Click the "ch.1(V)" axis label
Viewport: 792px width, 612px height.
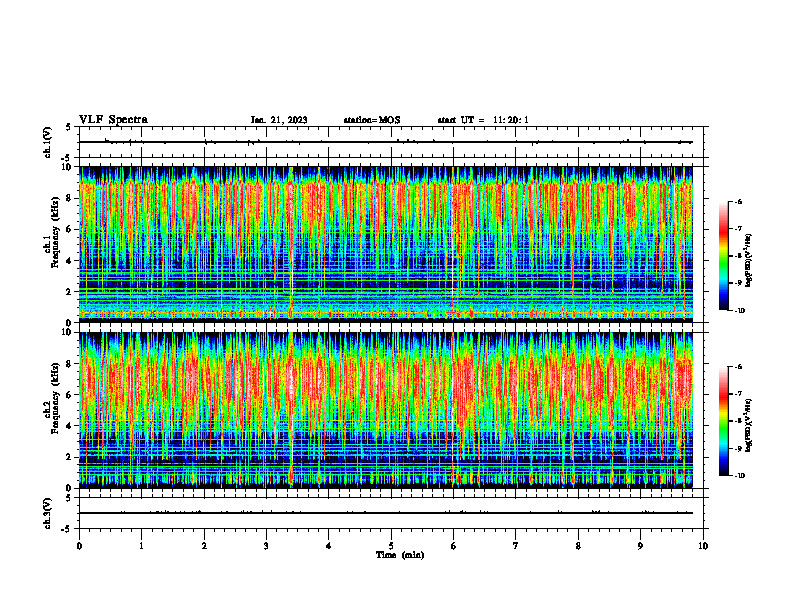click(48, 142)
